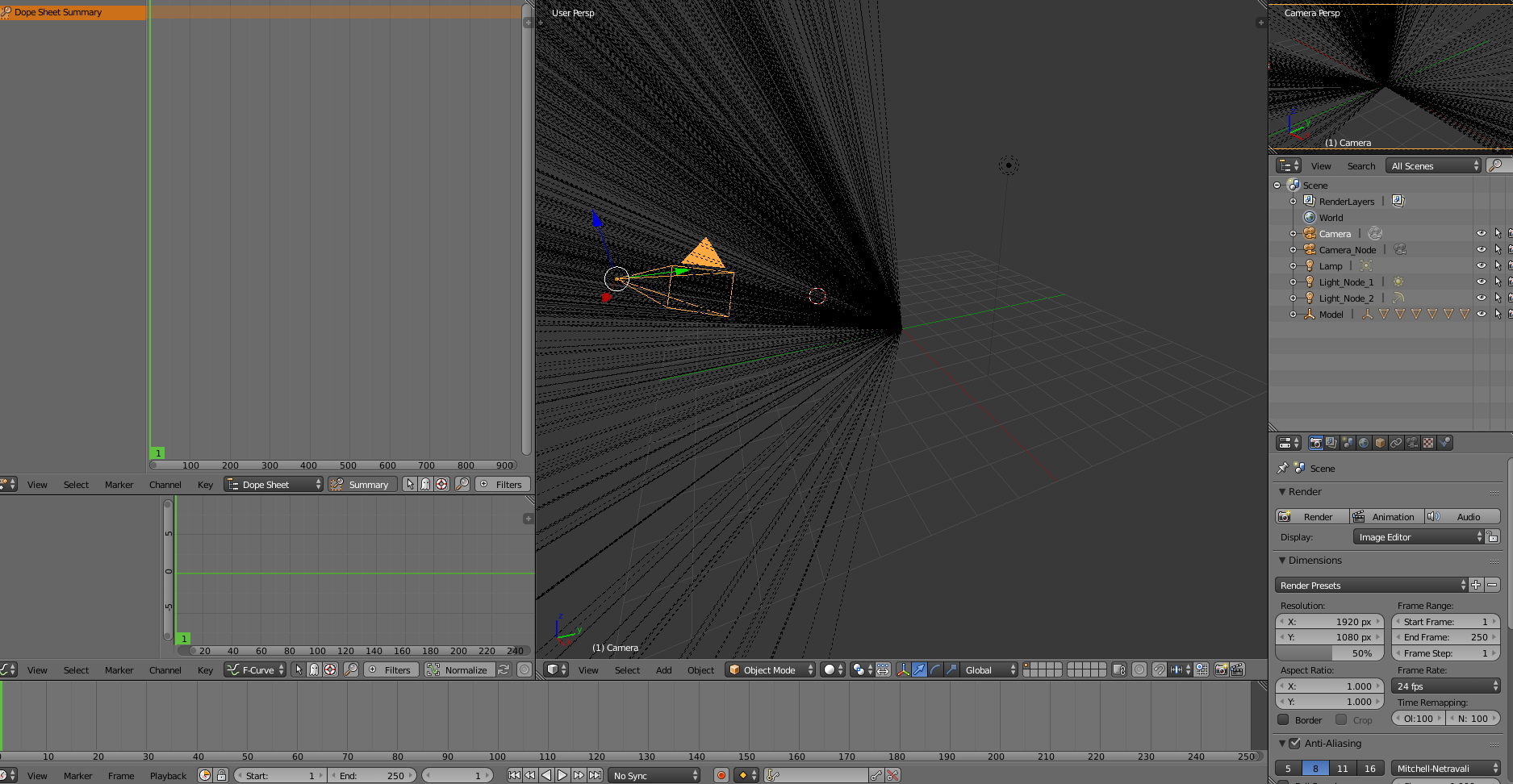The height and width of the screenshot is (784, 1513).
Task: Play animation in reverse in timeline
Action: [x=546, y=775]
